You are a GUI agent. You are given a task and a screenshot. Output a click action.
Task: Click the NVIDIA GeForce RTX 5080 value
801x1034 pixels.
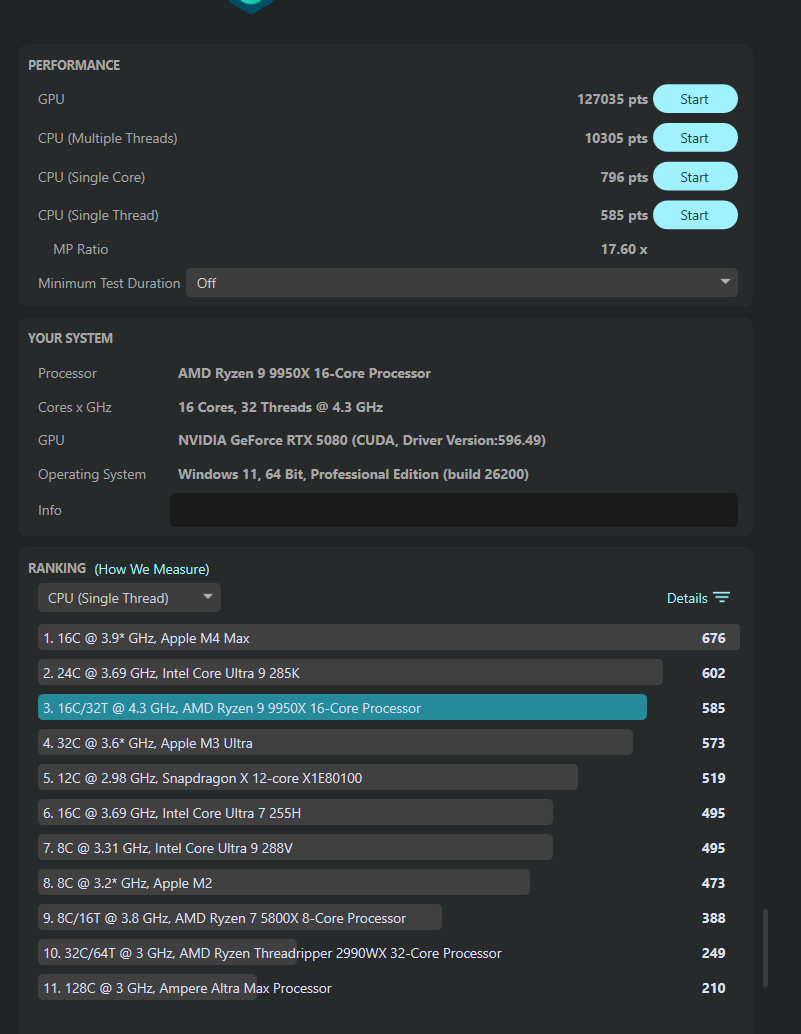coord(361,440)
